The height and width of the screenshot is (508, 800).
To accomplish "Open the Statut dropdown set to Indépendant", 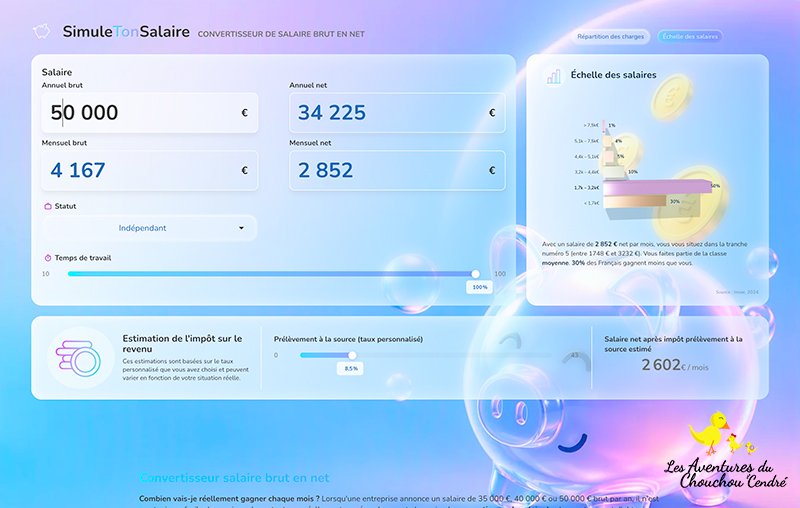I will click(149, 228).
